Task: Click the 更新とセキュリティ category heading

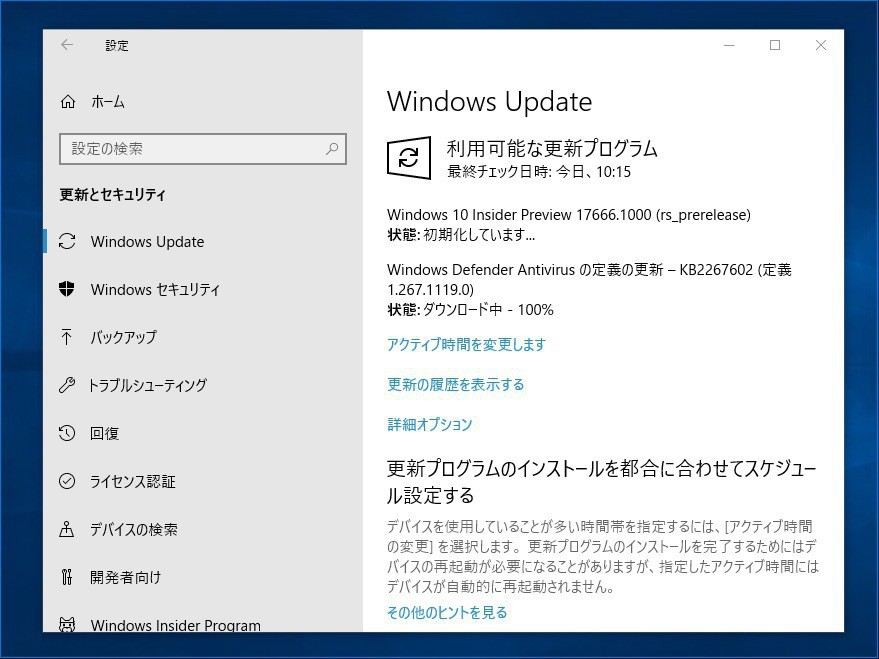Action: tap(113, 194)
